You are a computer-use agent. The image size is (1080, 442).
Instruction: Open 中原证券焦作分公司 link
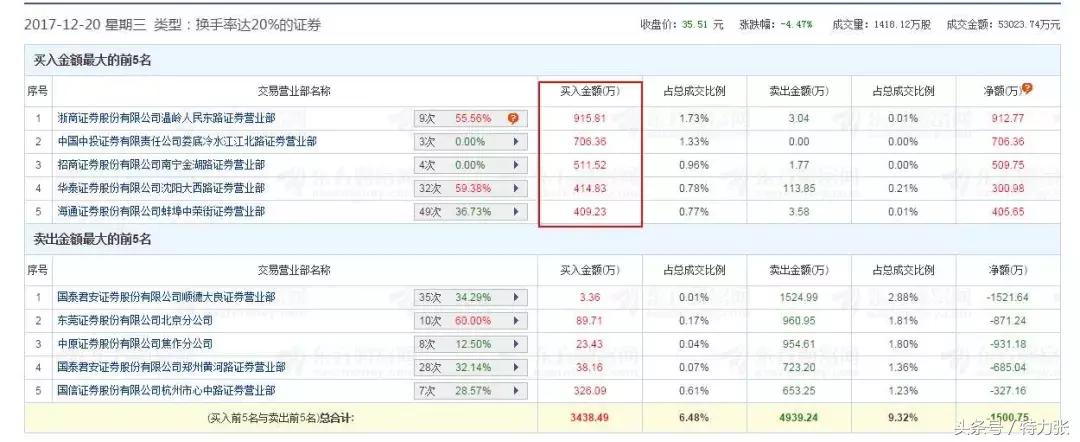pos(135,344)
